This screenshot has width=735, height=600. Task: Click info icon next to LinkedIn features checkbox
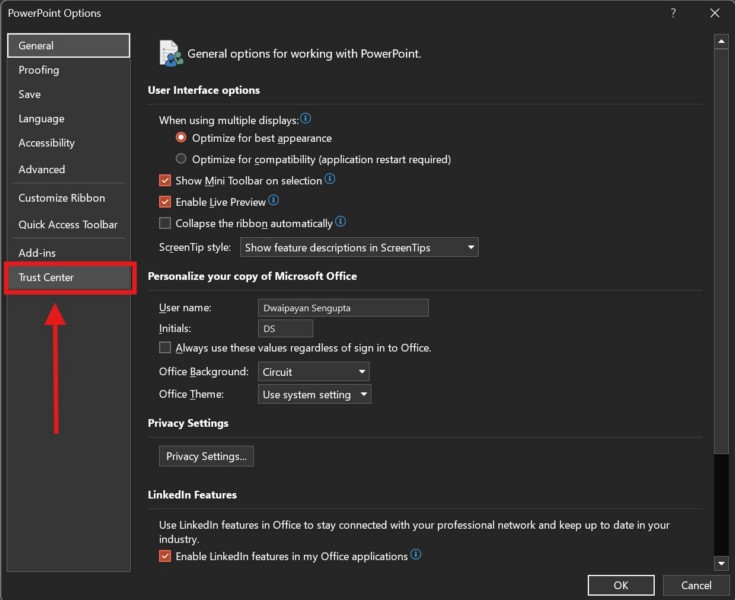[416, 555]
